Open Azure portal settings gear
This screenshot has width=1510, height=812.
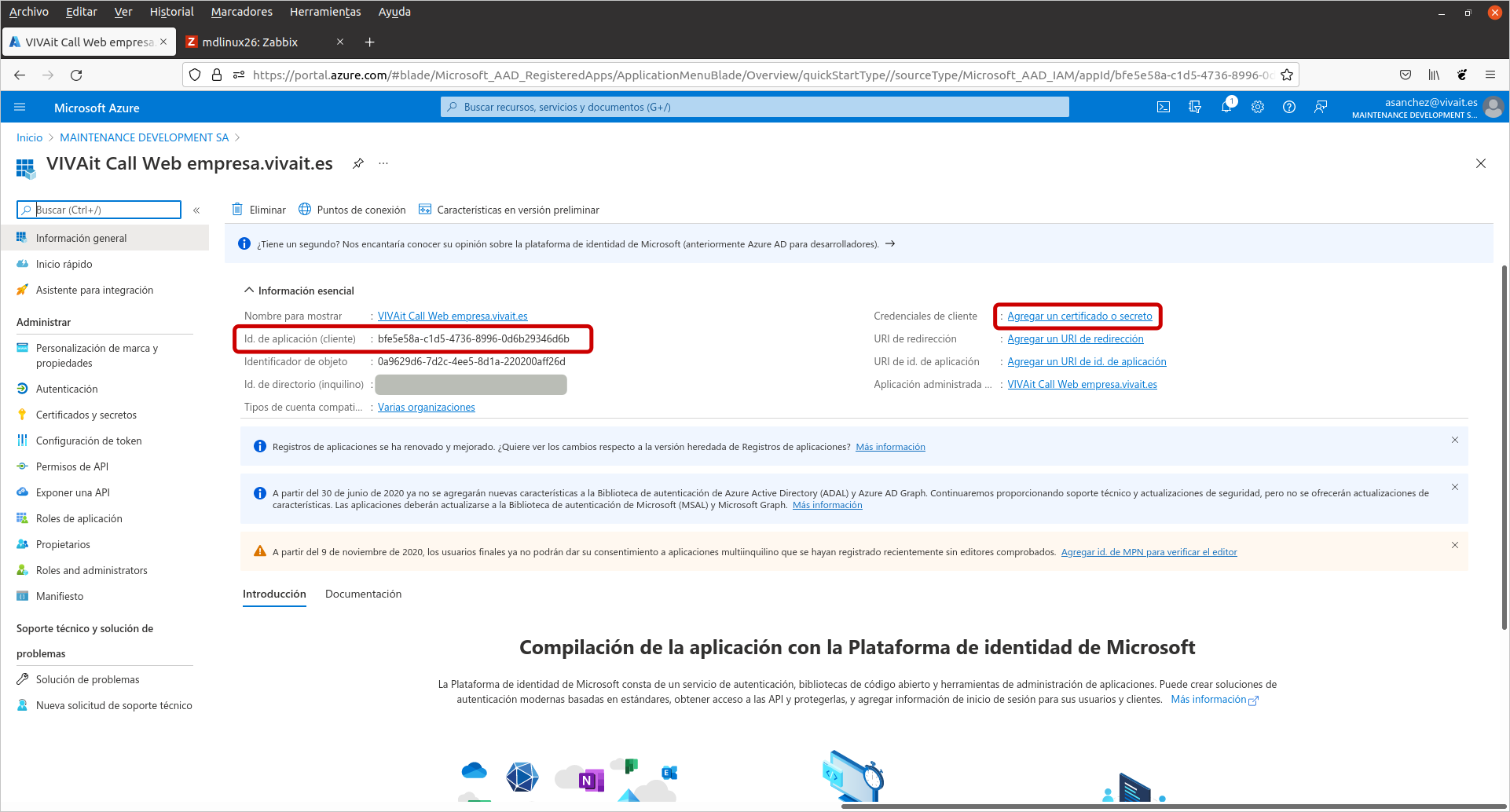click(x=1258, y=108)
